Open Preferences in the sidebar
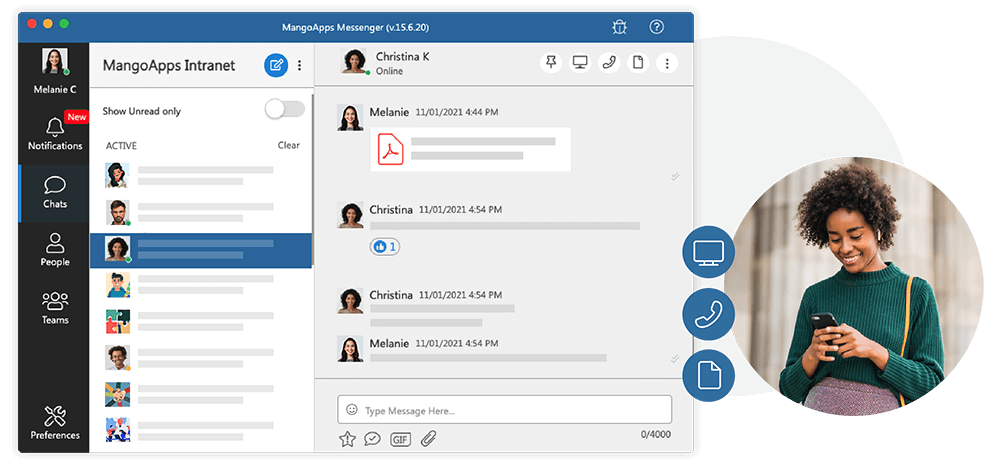1000x465 pixels. click(55, 424)
